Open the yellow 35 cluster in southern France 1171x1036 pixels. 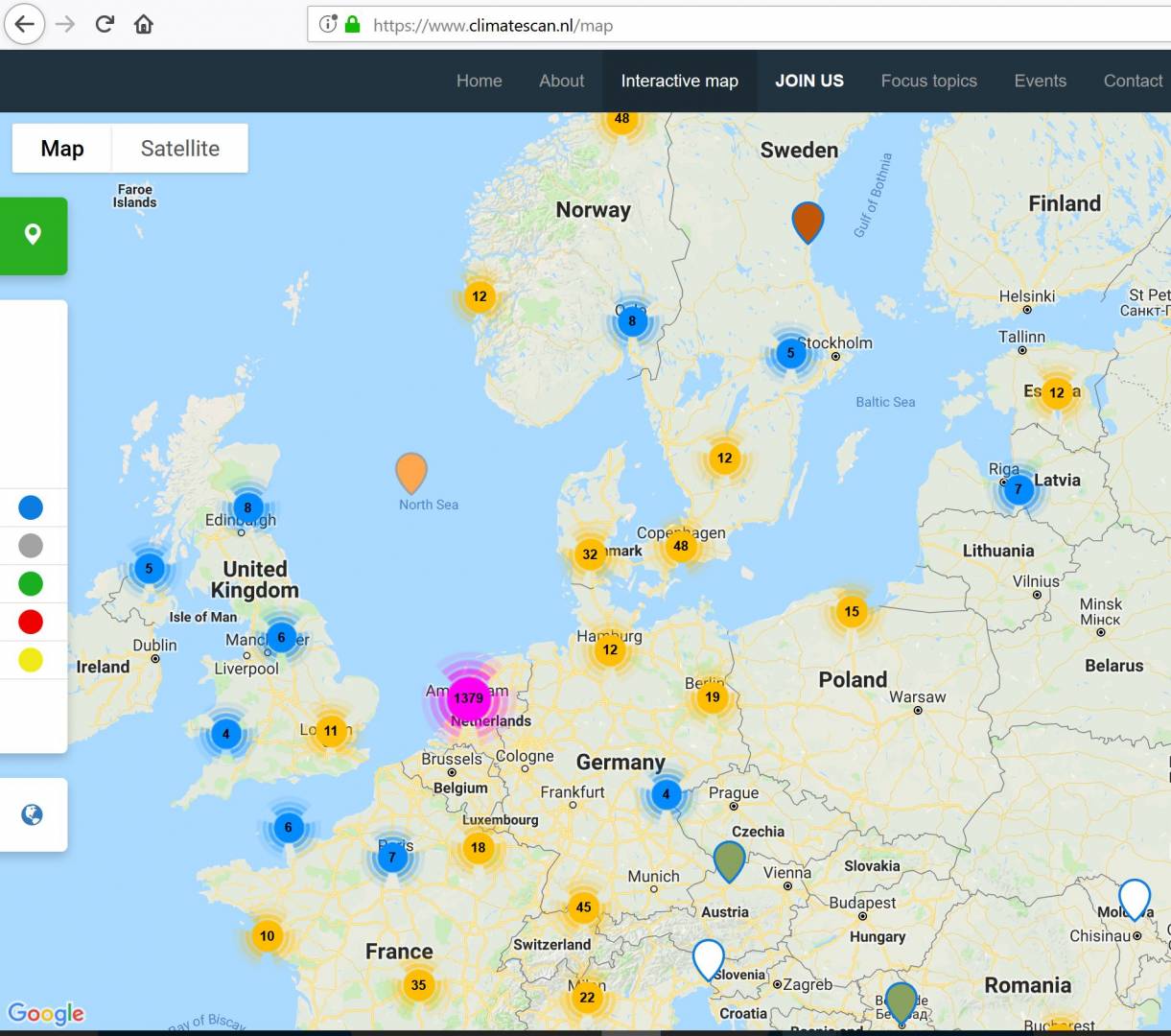pos(418,984)
